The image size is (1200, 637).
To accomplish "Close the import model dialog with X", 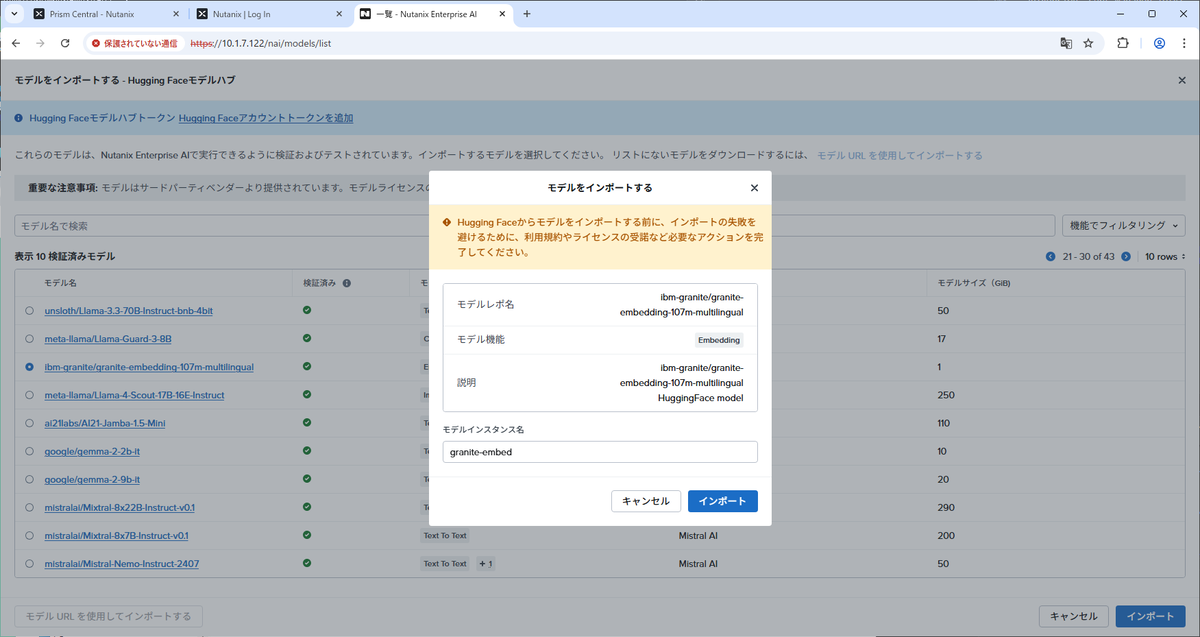I will 754,187.
